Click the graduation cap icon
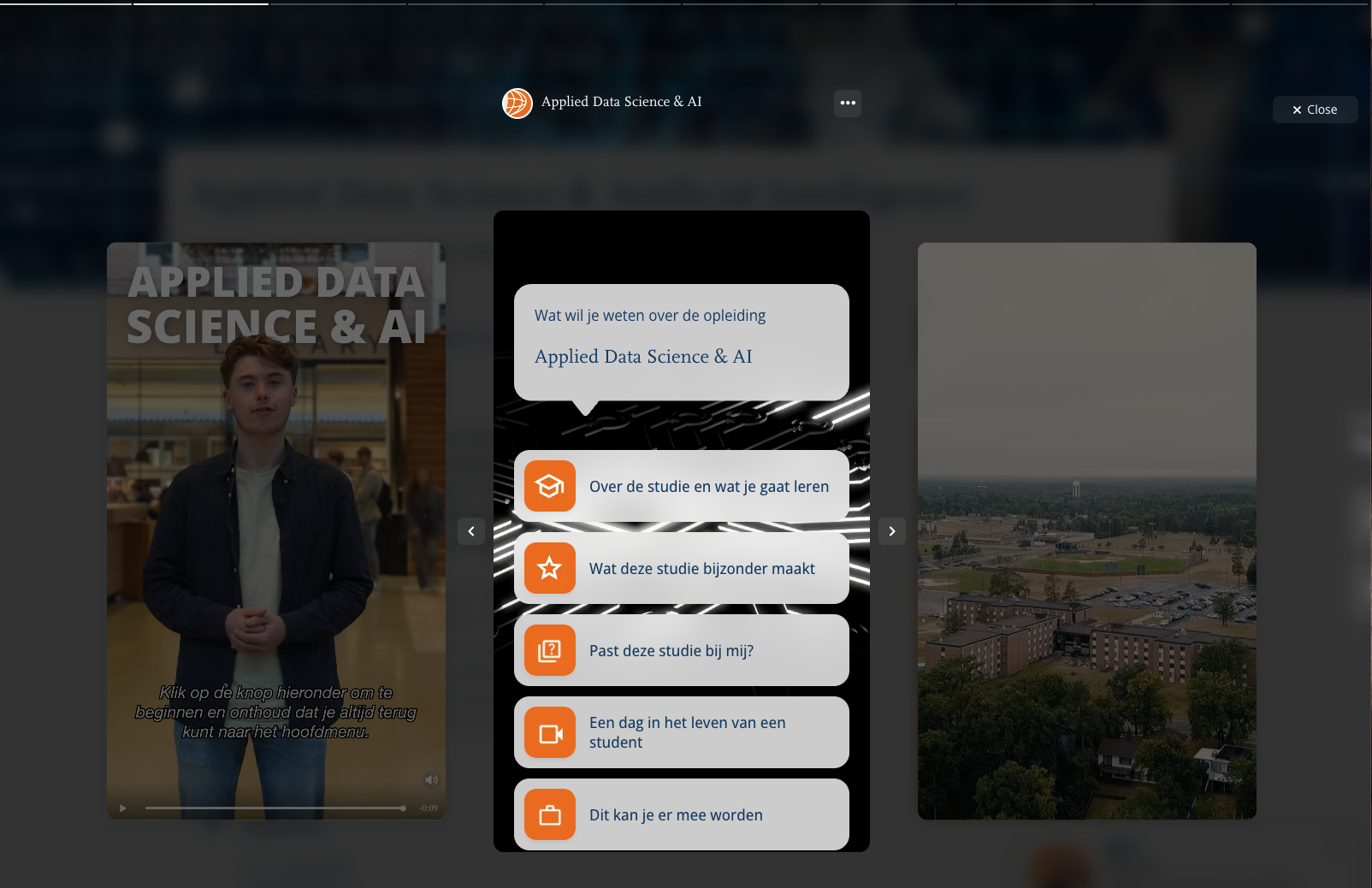The width and height of the screenshot is (1372, 888). pos(549,486)
